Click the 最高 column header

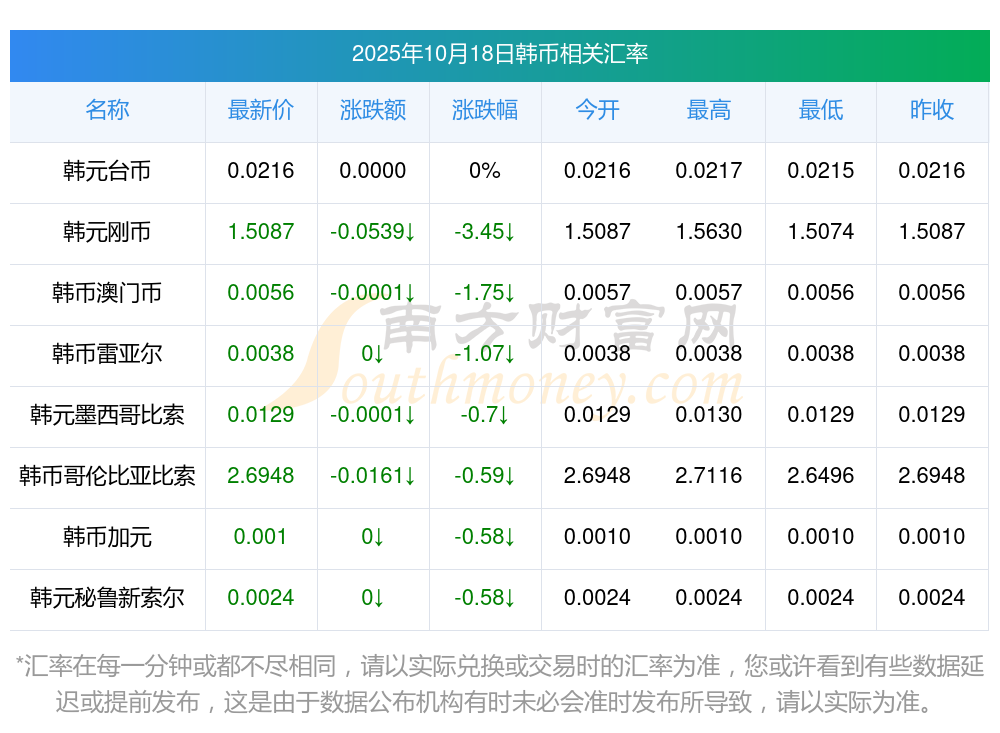click(x=709, y=110)
